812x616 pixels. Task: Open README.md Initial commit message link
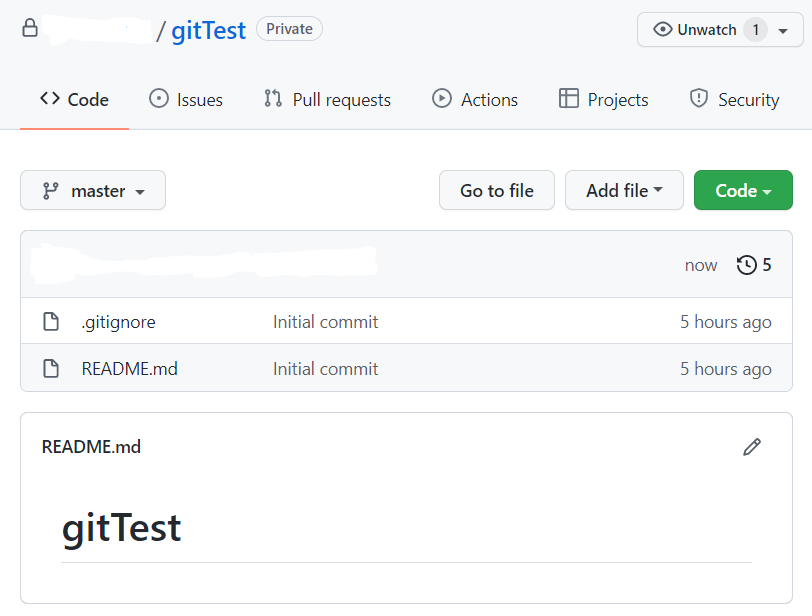[325, 369]
